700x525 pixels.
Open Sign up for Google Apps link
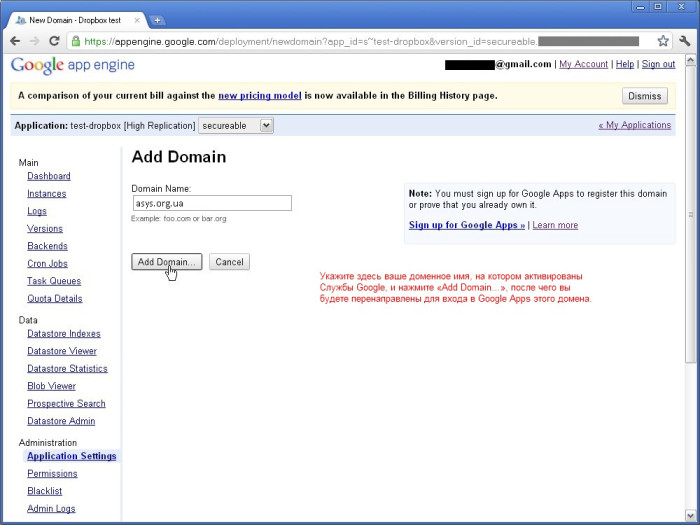click(467, 225)
